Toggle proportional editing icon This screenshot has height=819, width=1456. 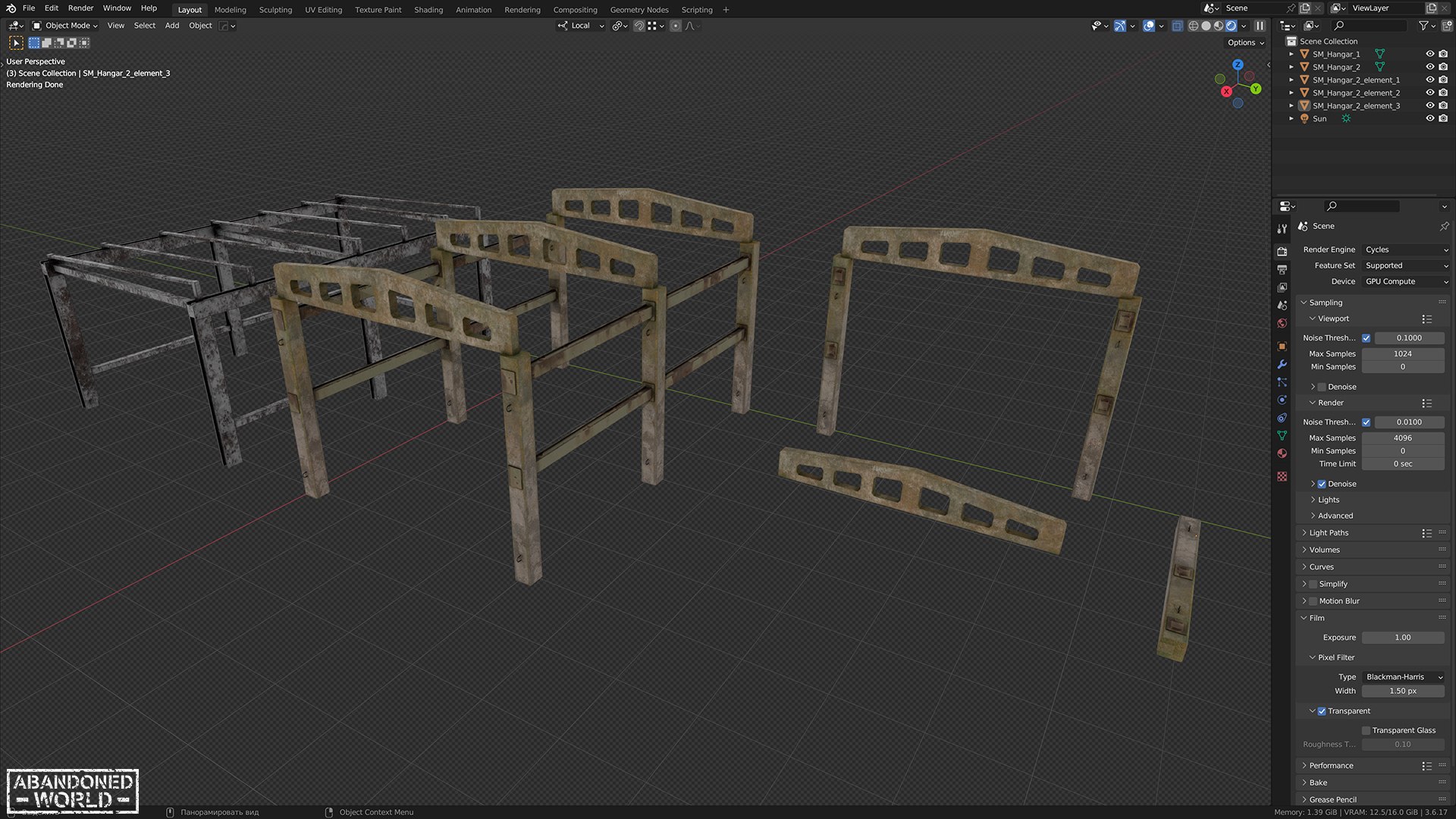[676, 26]
